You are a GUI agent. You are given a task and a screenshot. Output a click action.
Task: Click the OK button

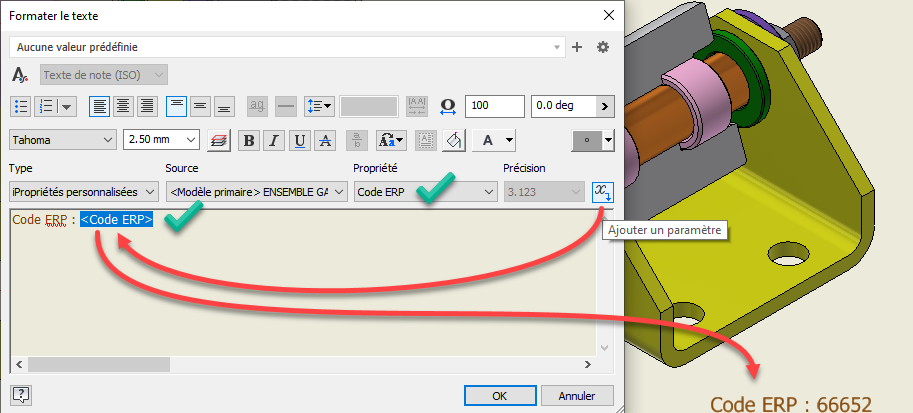(500, 395)
